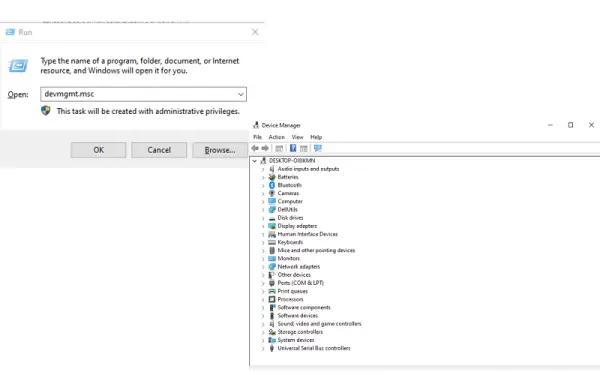This screenshot has height=375, width=600.
Task: Collapse the DESKTOP root computer node
Action: click(254, 161)
